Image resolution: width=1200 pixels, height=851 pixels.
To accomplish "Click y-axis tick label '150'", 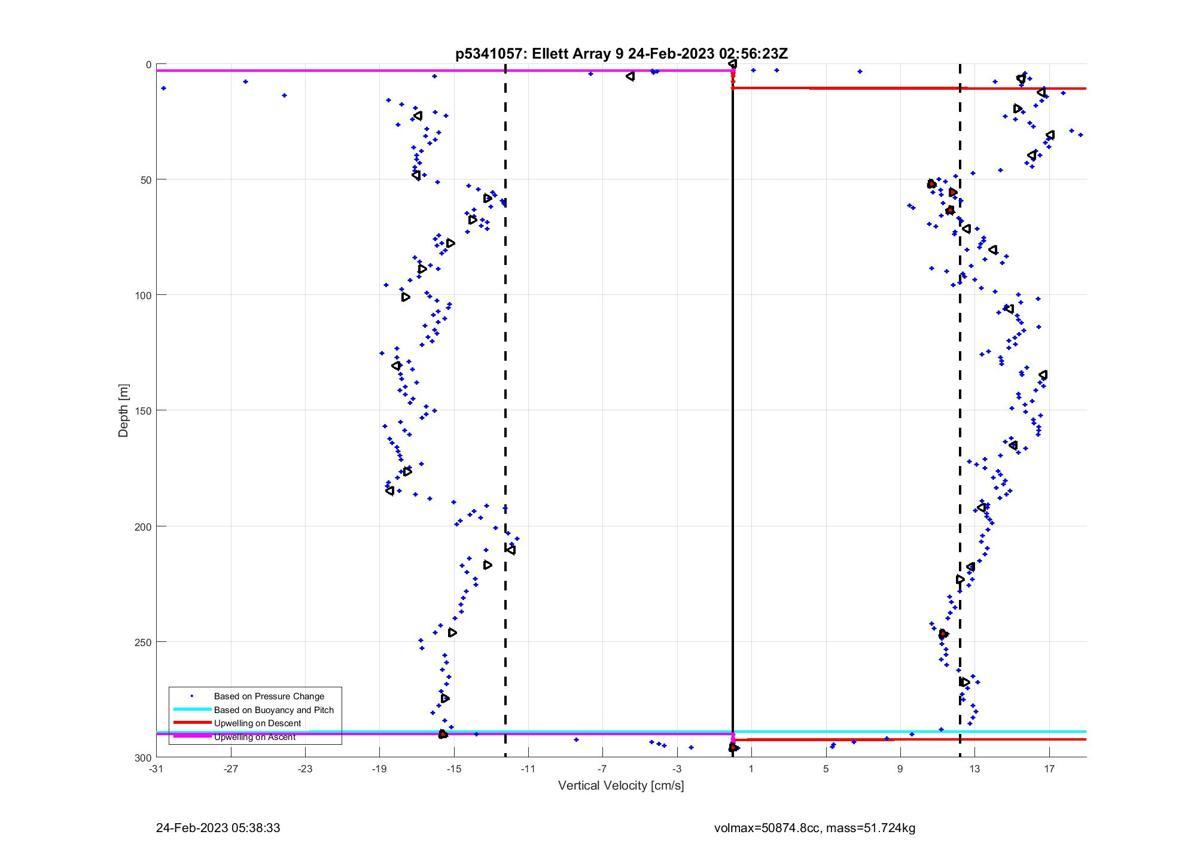I will [143, 411].
